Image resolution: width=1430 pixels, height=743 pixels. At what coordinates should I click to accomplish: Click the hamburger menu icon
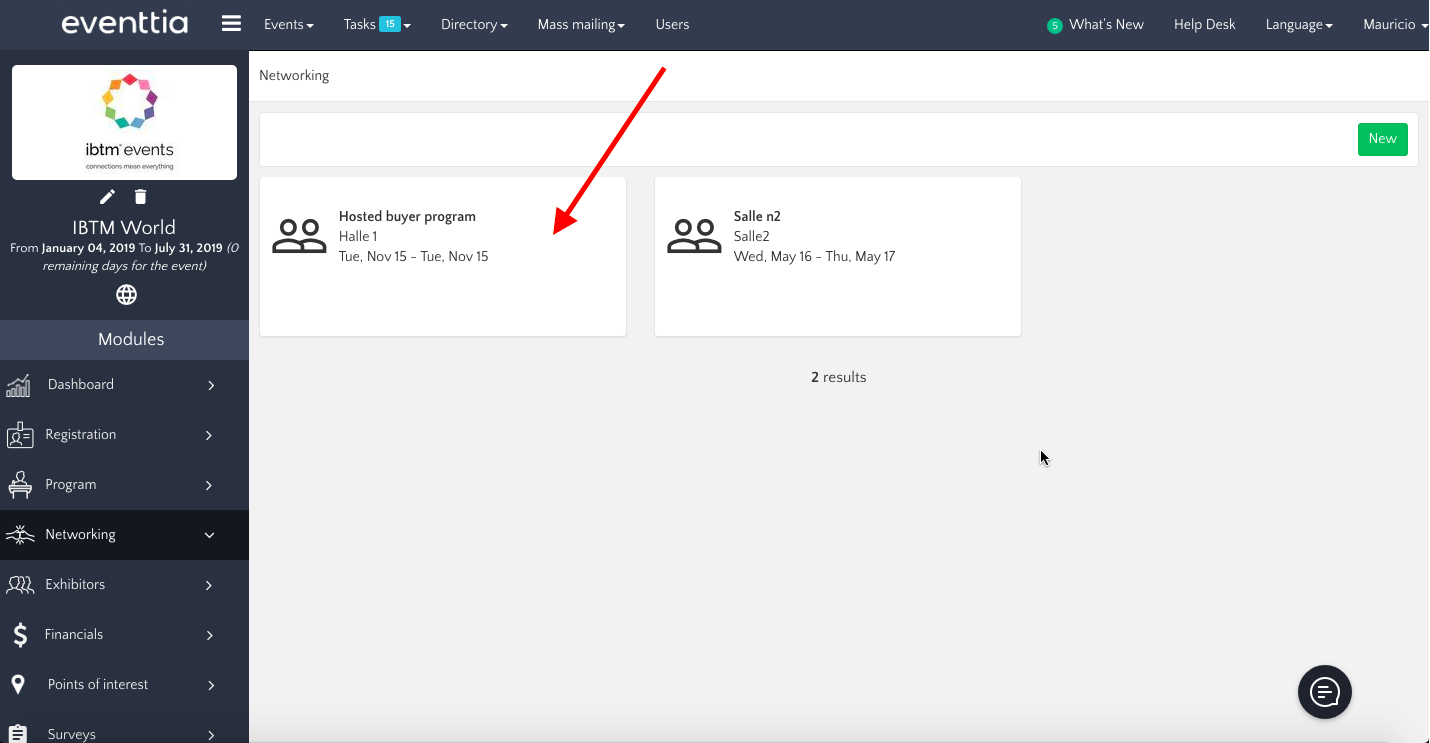(x=231, y=24)
